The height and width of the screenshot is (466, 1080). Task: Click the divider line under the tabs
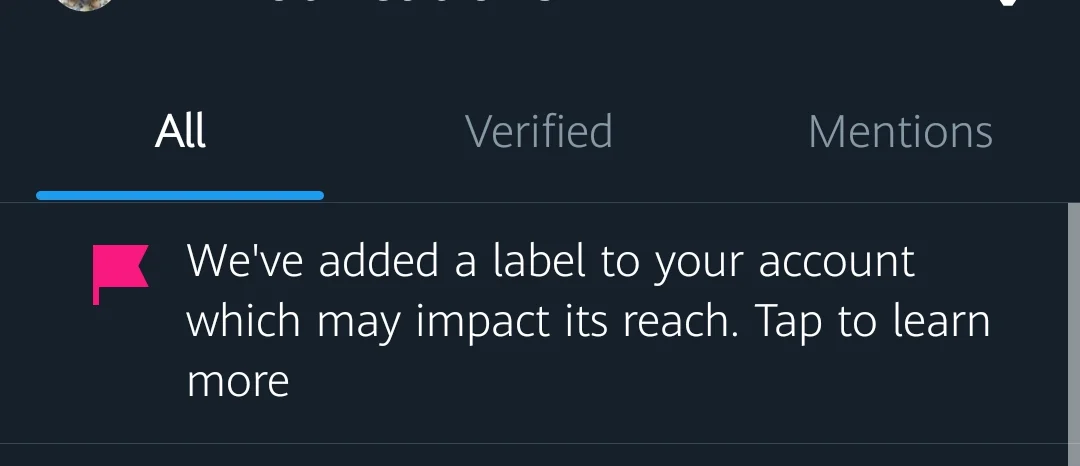(700, 203)
